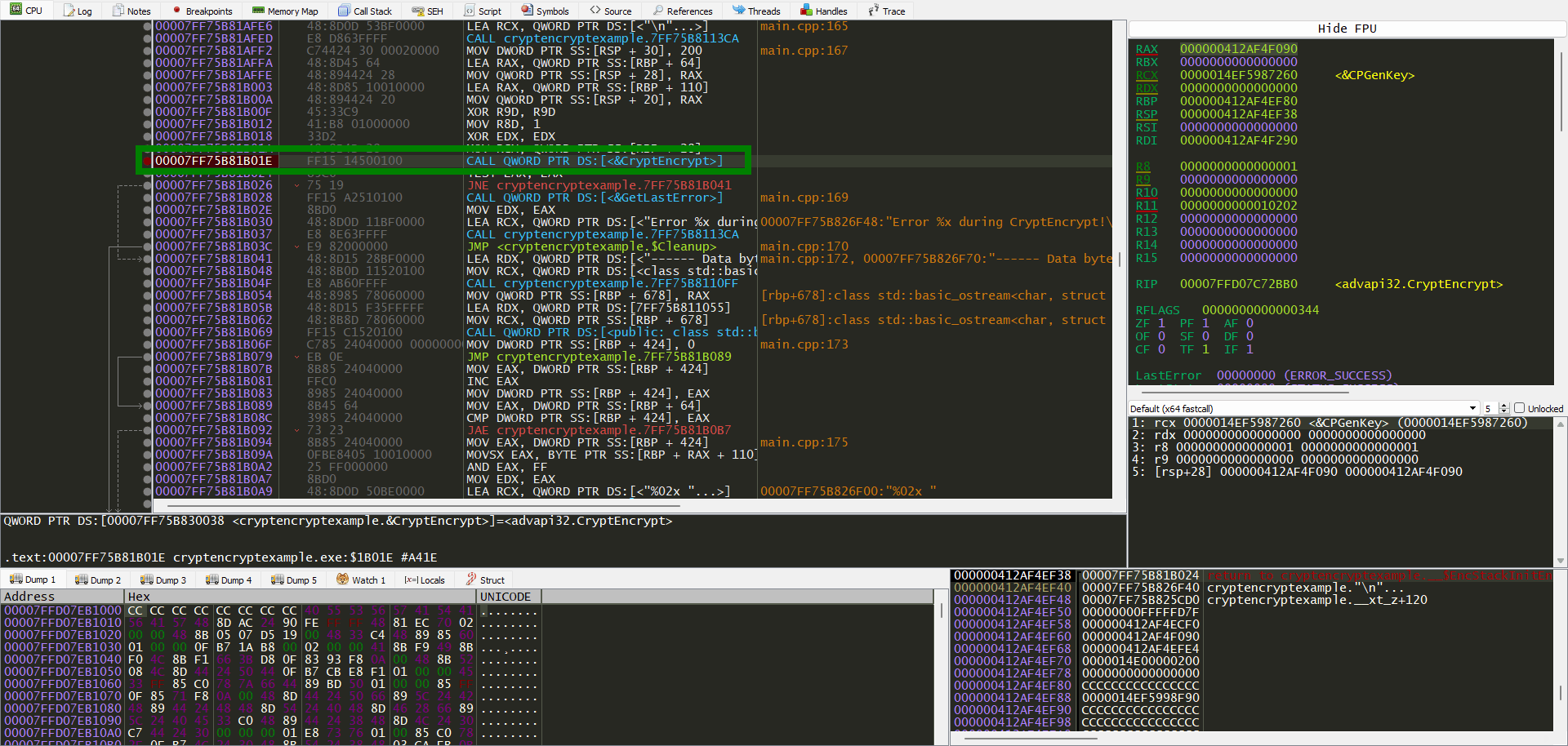Switch to the Dump 4 tab

[x=229, y=579]
